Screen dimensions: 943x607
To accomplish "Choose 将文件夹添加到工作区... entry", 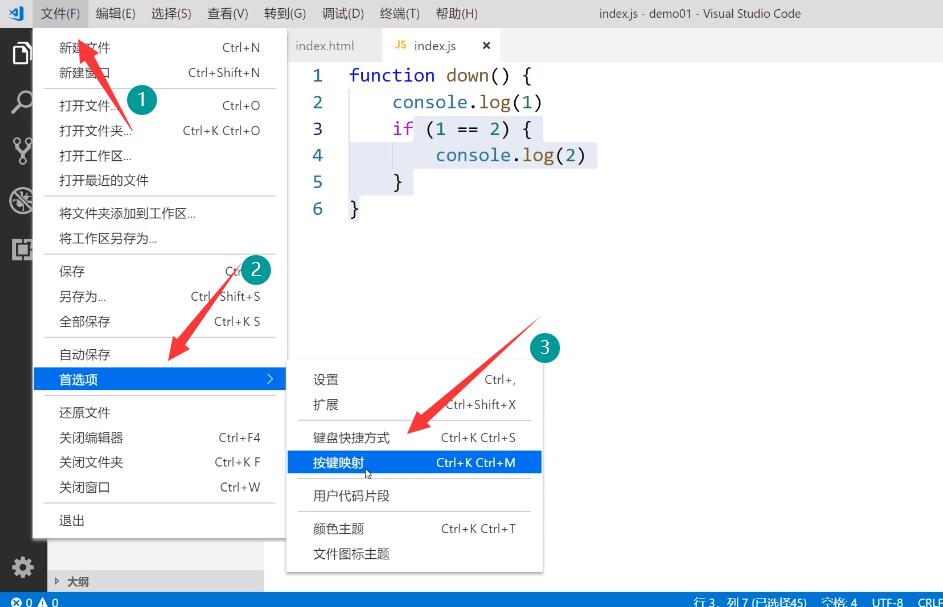I will 159,214.
